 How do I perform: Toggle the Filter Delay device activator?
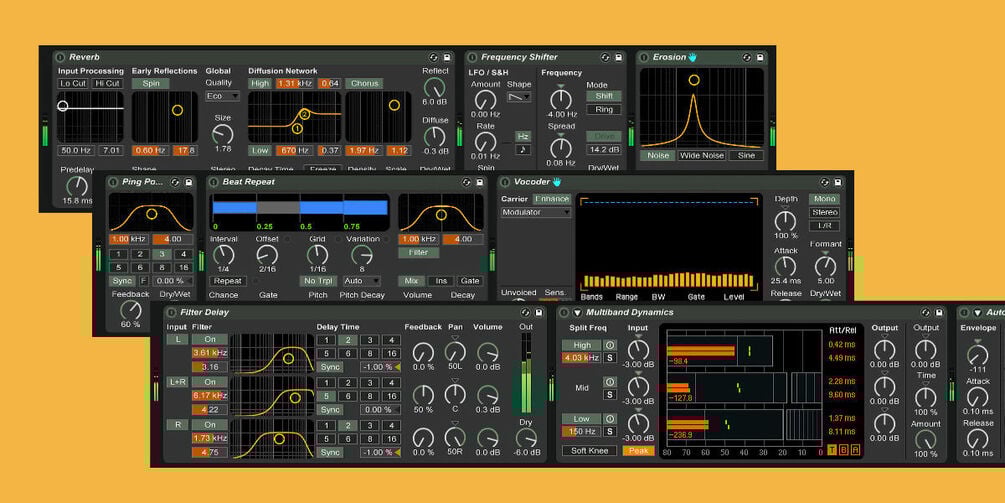[171, 313]
